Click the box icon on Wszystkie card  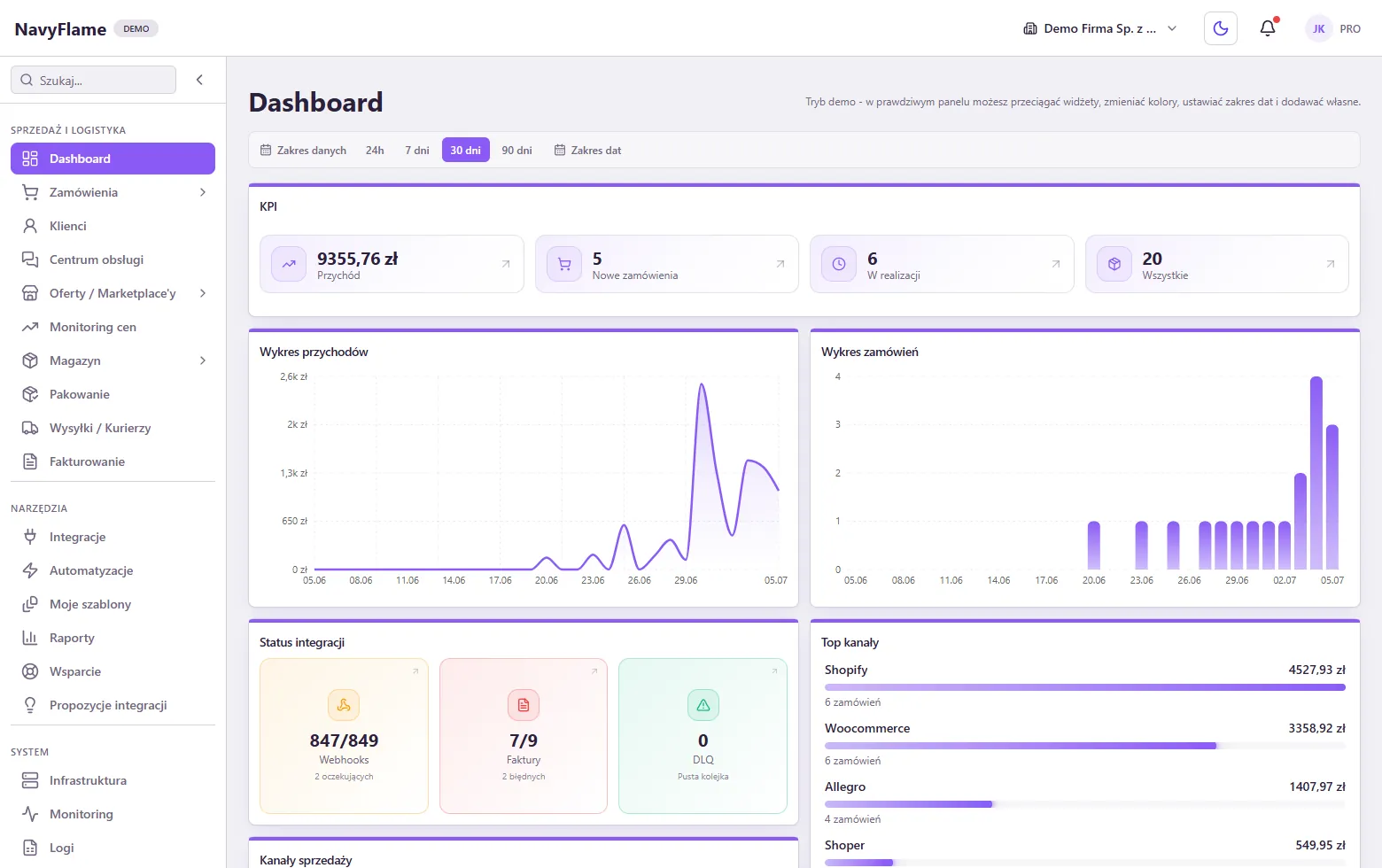[1114, 264]
